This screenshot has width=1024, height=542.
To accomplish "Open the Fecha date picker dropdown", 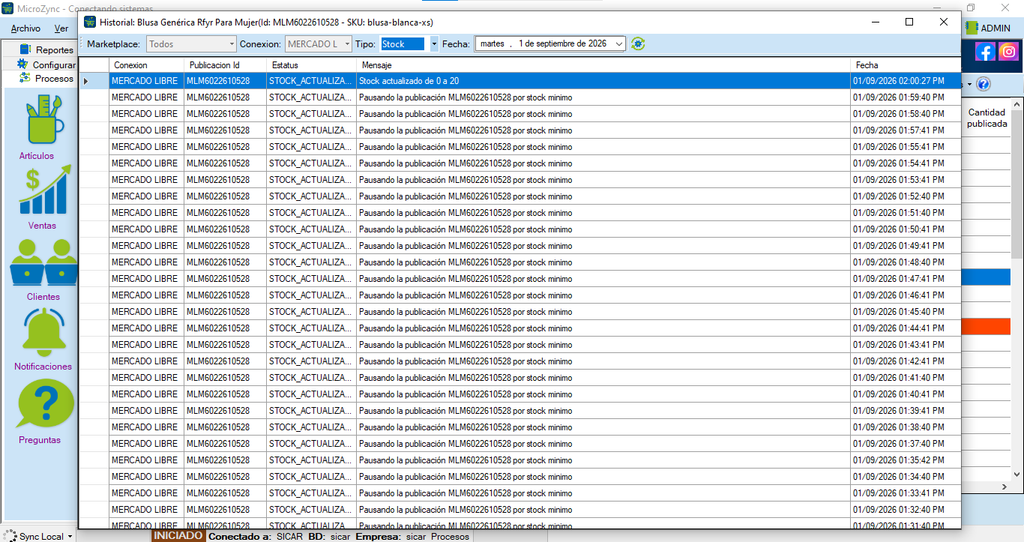I will pos(618,44).
